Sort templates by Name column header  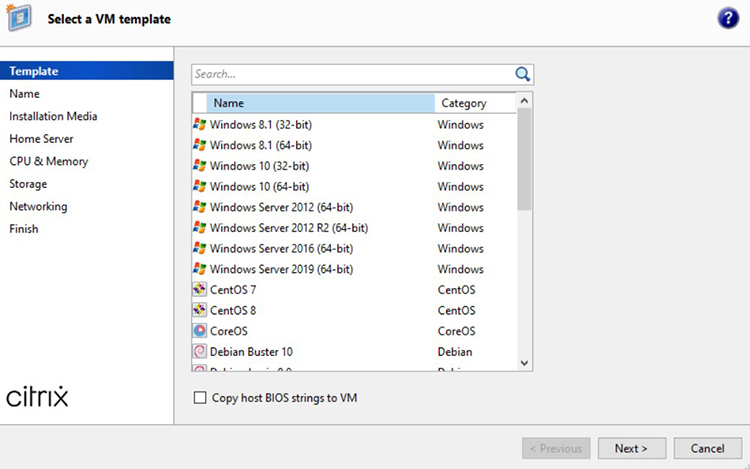pyautogui.click(x=320, y=103)
